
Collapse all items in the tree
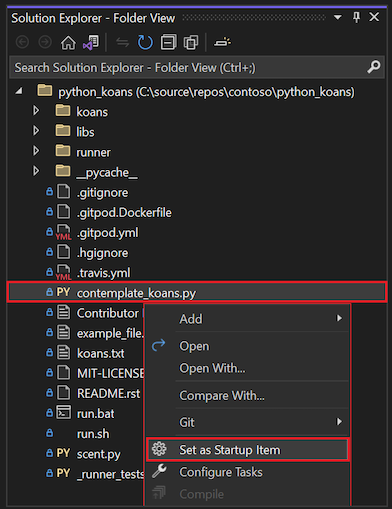(x=168, y=43)
